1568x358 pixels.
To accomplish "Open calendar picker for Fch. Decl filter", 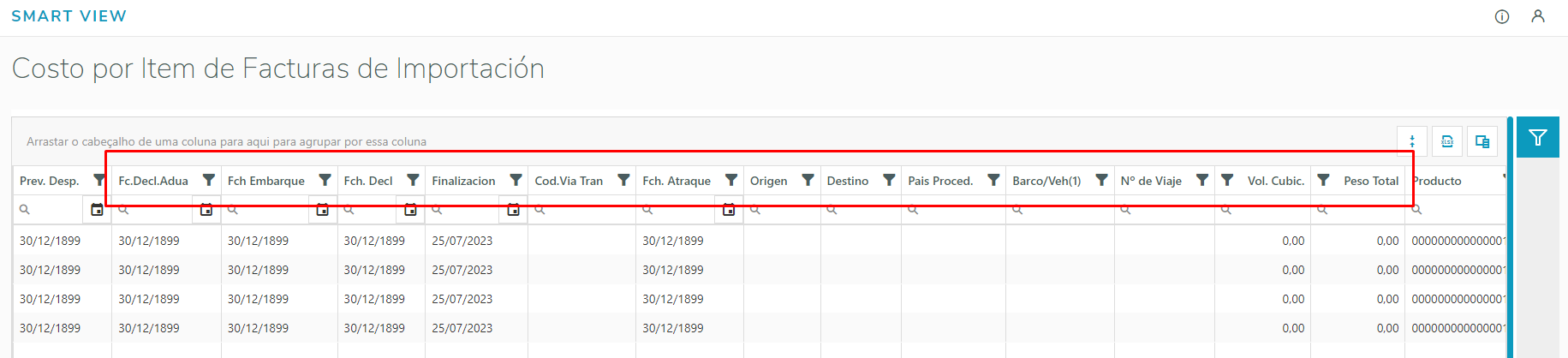I will pyautogui.click(x=410, y=209).
